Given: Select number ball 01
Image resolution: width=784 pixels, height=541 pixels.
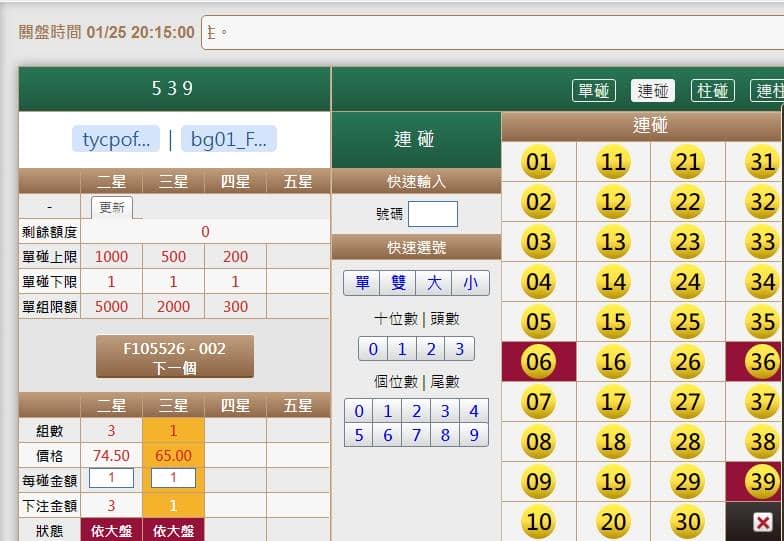Looking at the screenshot, I should (538, 162).
